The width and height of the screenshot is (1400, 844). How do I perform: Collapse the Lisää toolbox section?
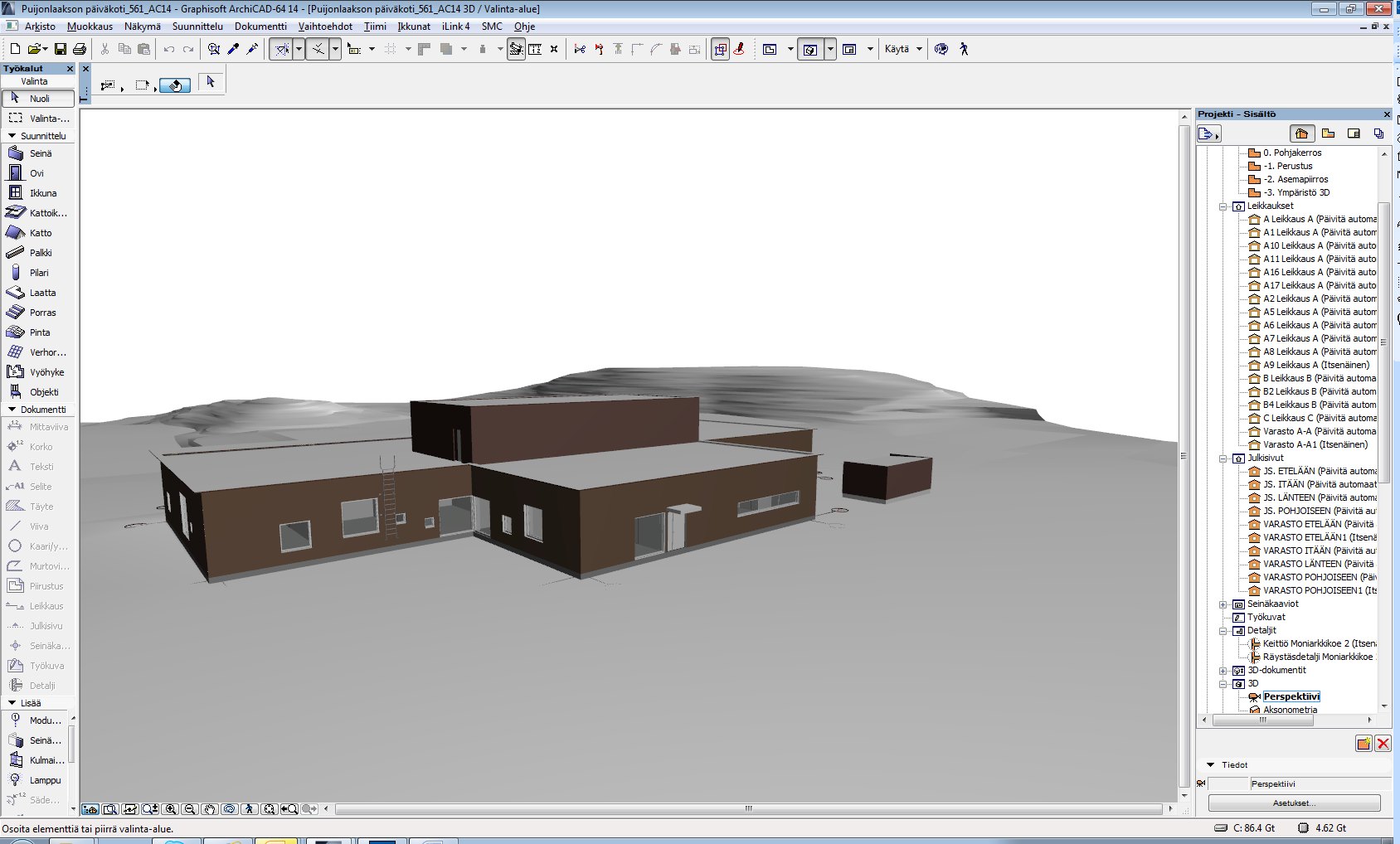coord(12,703)
